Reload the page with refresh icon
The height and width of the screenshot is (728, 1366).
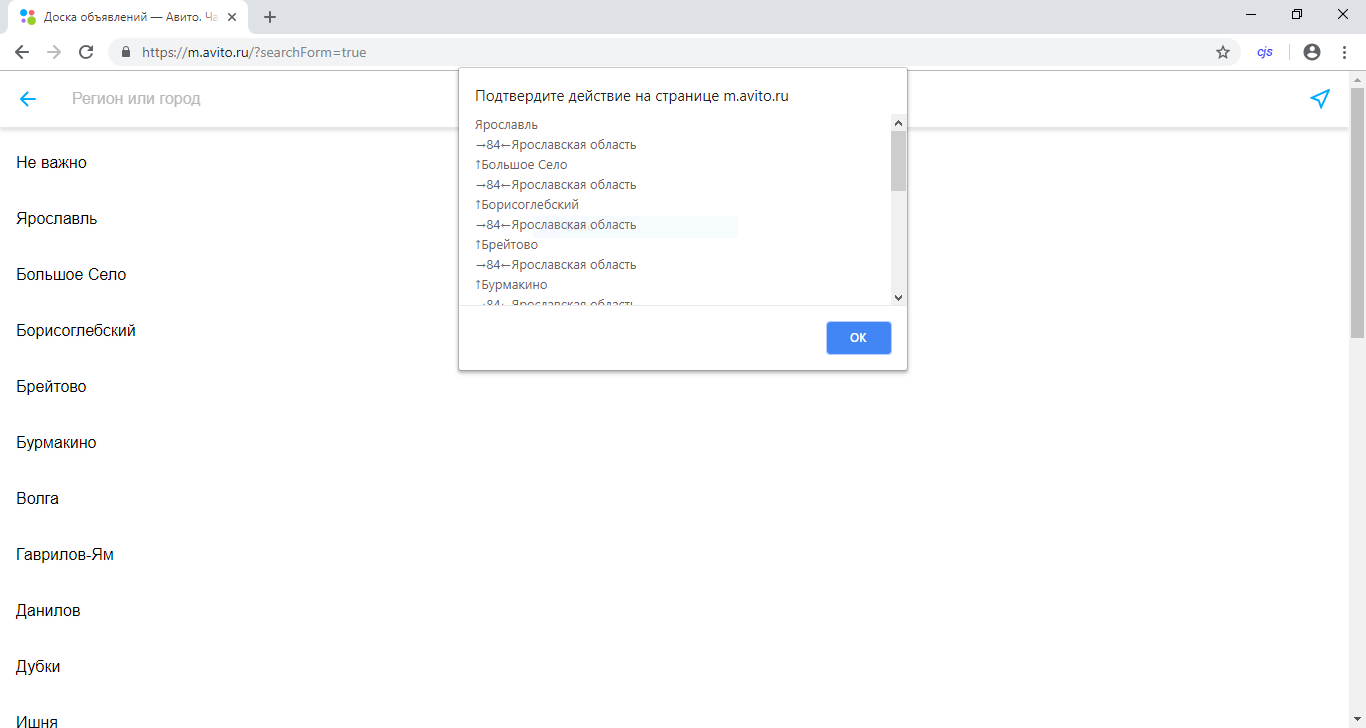(x=86, y=52)
